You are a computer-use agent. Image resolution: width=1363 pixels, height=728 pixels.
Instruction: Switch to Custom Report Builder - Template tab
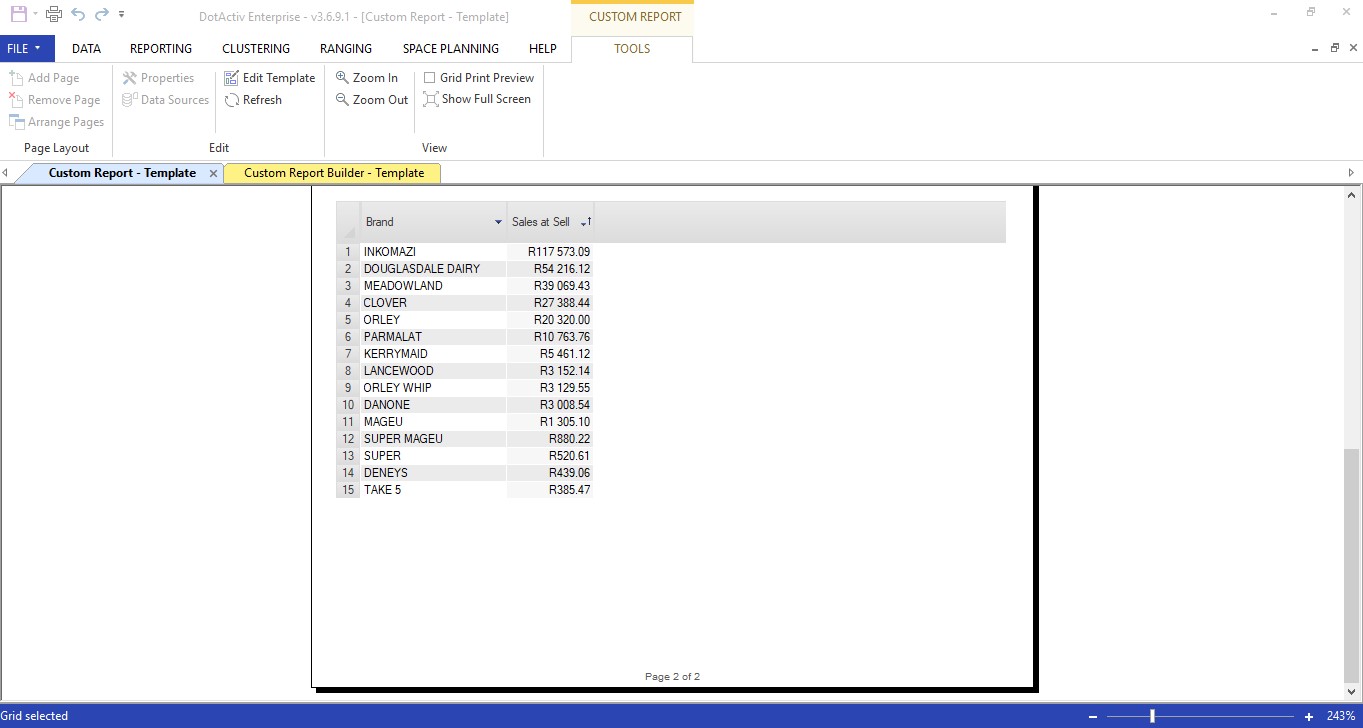coord(334,173)
